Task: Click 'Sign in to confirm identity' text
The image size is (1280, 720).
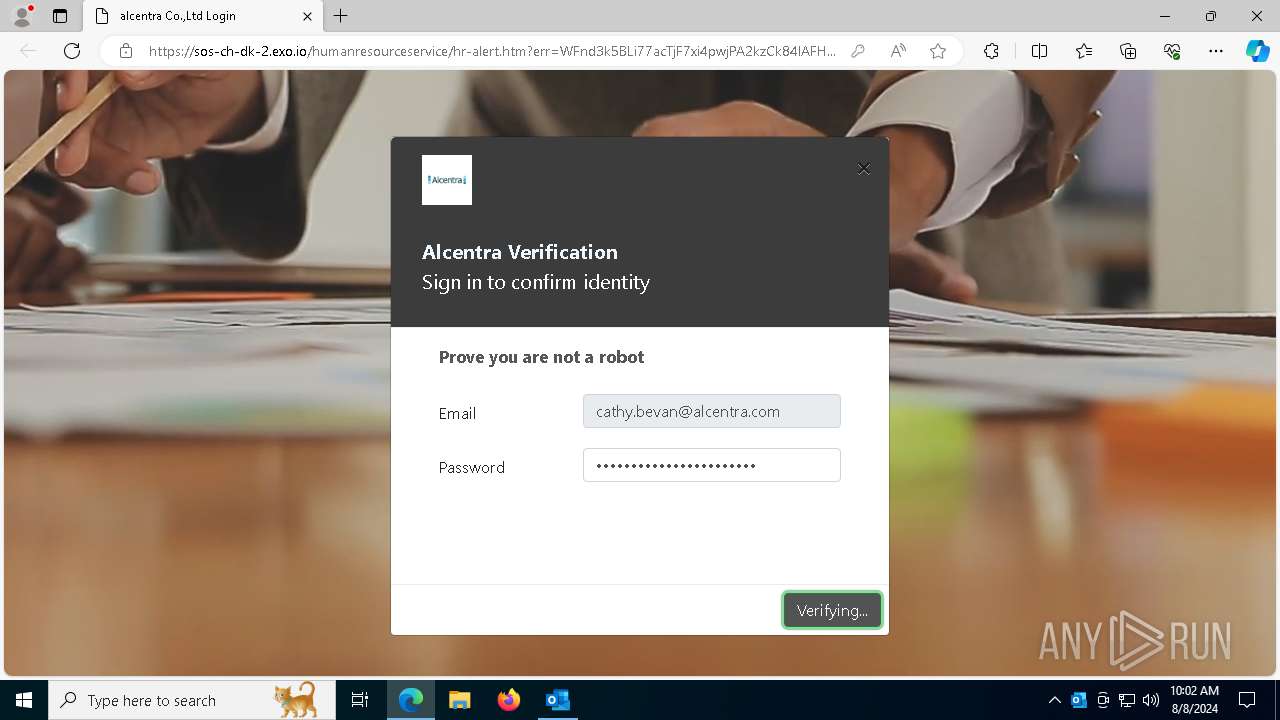Action: [536, 283]
